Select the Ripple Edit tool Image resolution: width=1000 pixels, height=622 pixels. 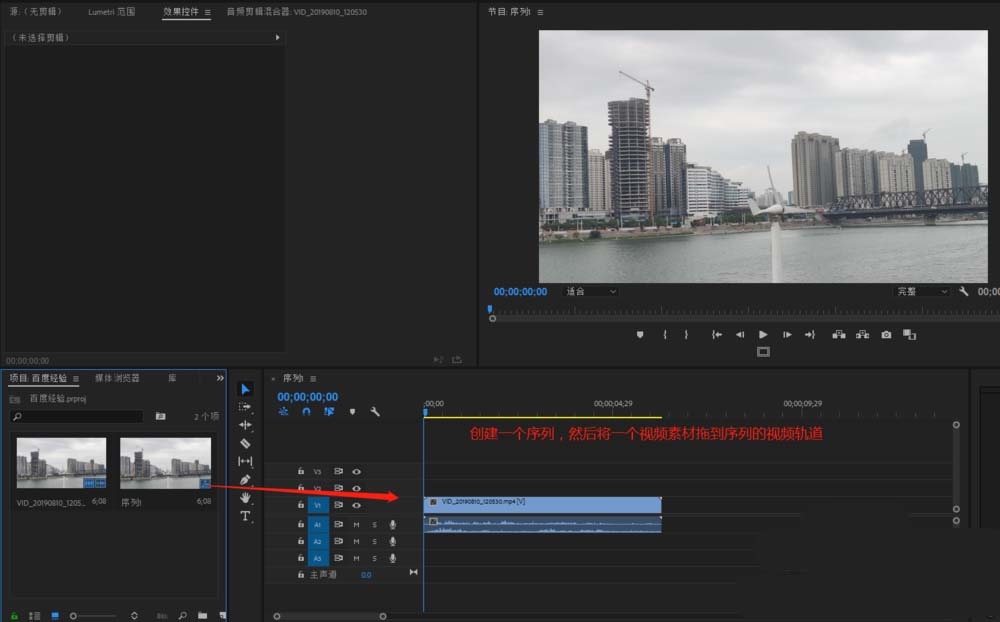pos(246,425)
